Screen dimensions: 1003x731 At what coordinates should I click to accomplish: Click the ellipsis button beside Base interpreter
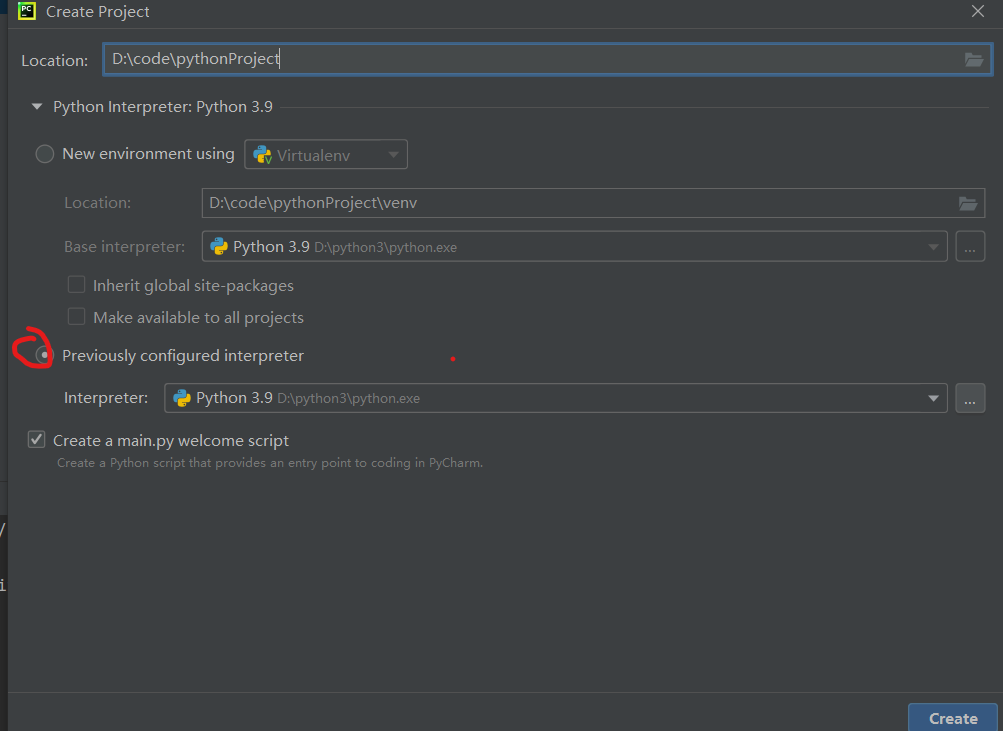pyautogui.click(x=970, y=247)
